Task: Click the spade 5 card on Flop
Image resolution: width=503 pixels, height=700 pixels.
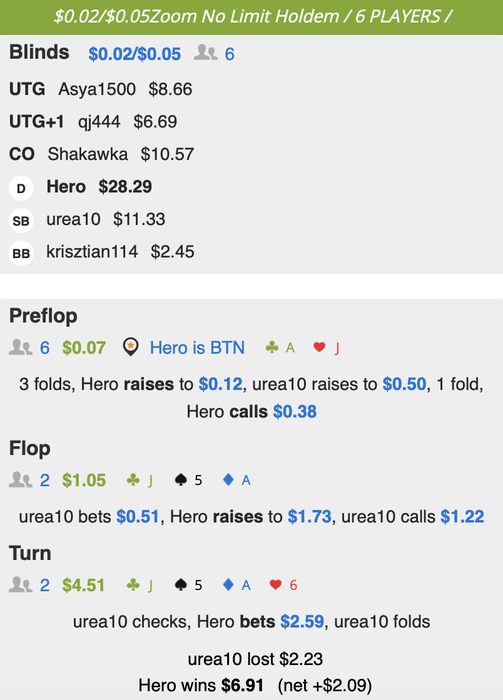Action: click(188, 480)
